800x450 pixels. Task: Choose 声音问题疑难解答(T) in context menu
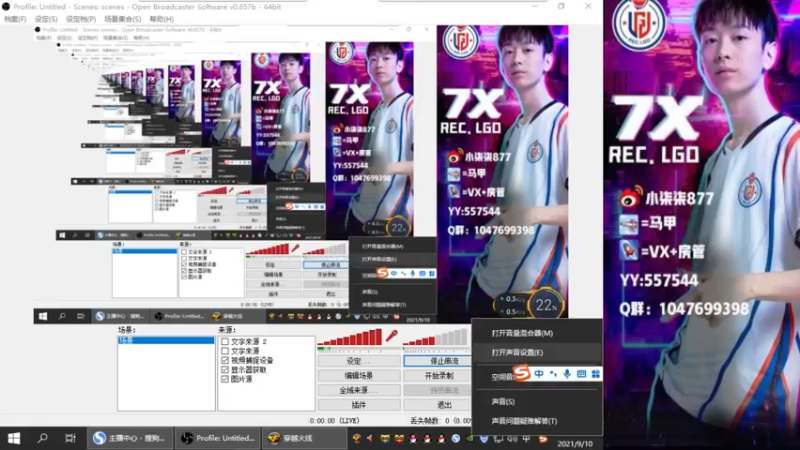point(537,421)
